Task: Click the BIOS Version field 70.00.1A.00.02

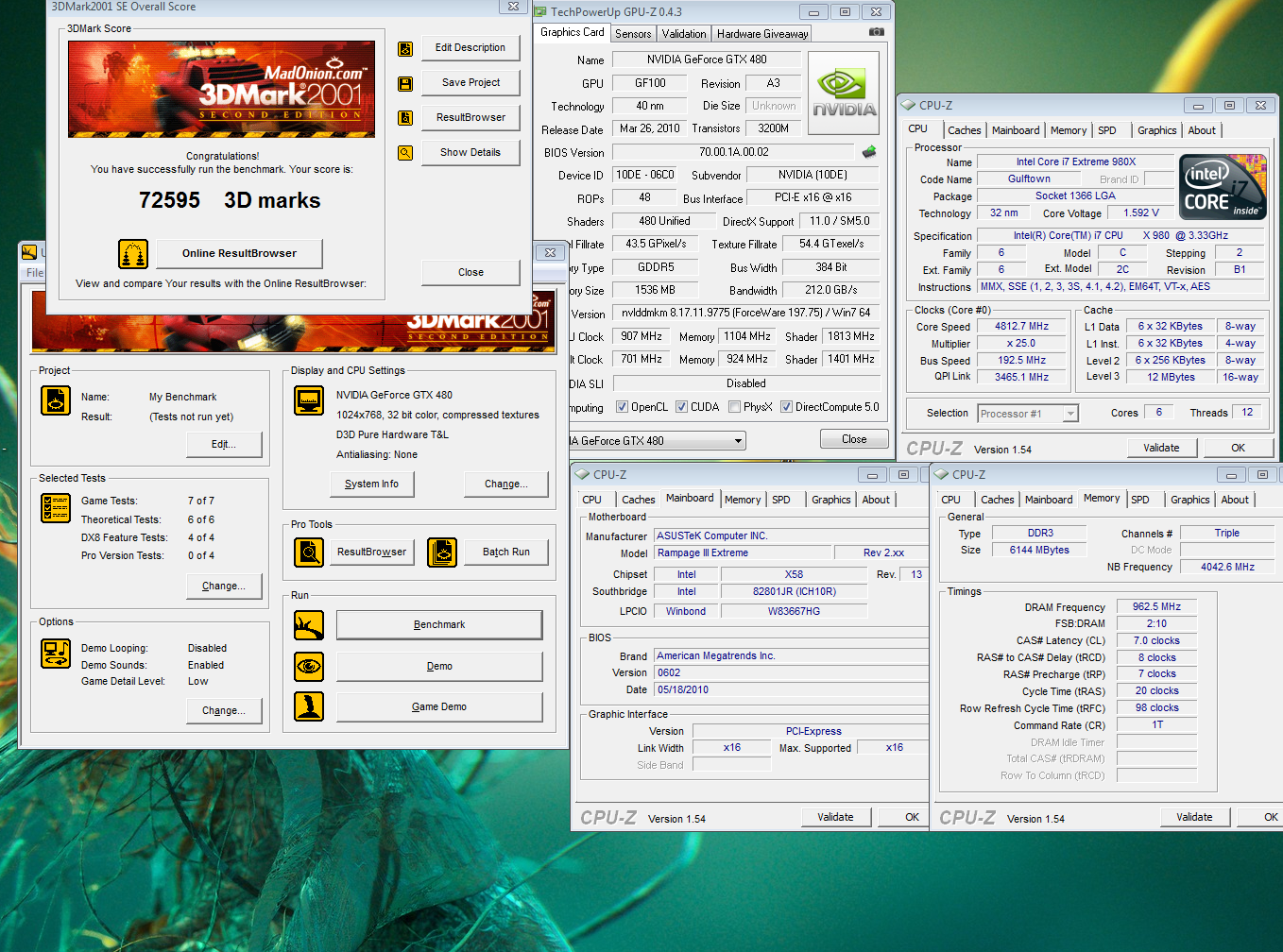Action: point(733,152)
